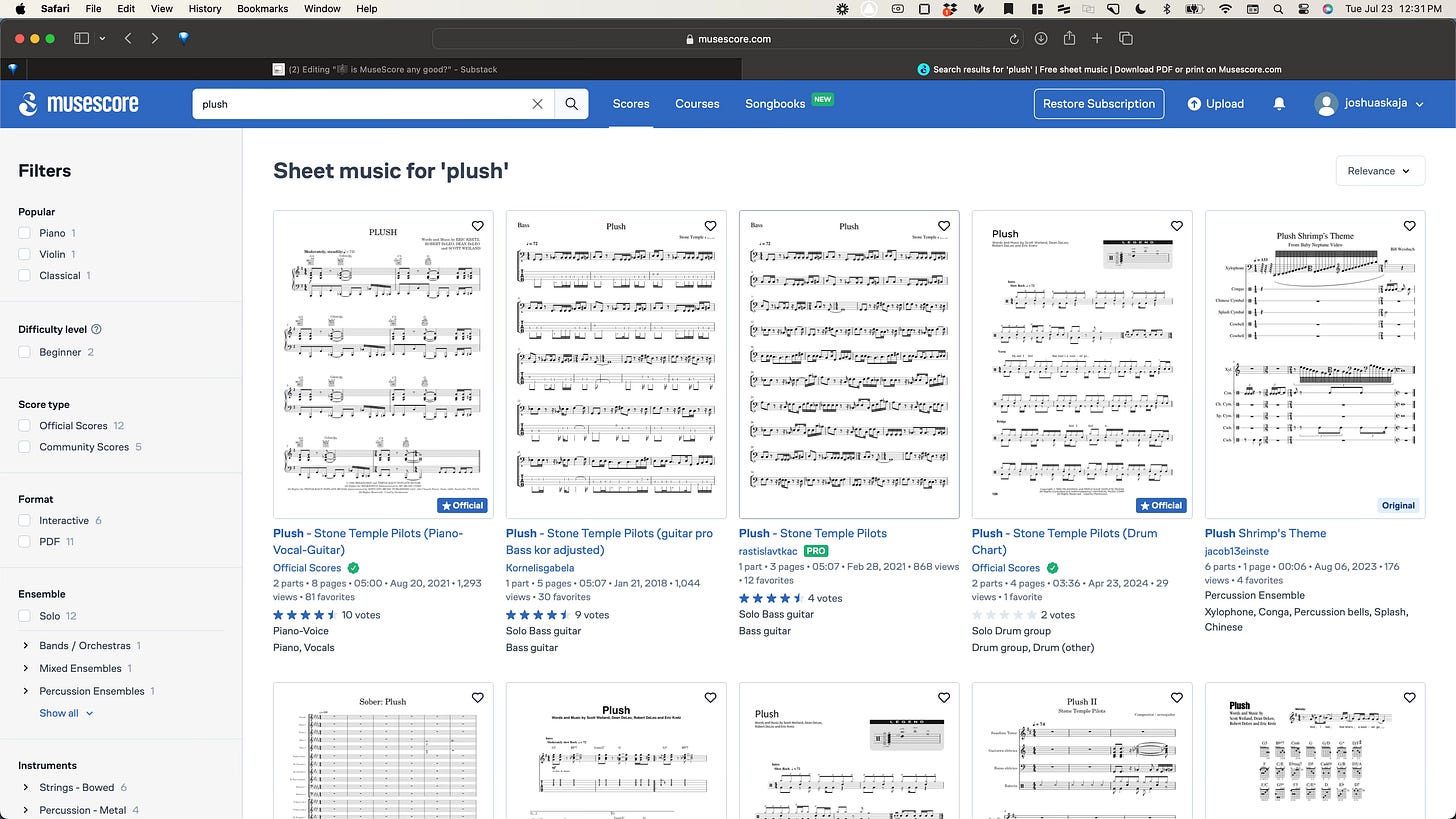Expand Bands / Orchestras ensemble group
This screenshot has height=819, width=1456.
(x=25, y=646)
